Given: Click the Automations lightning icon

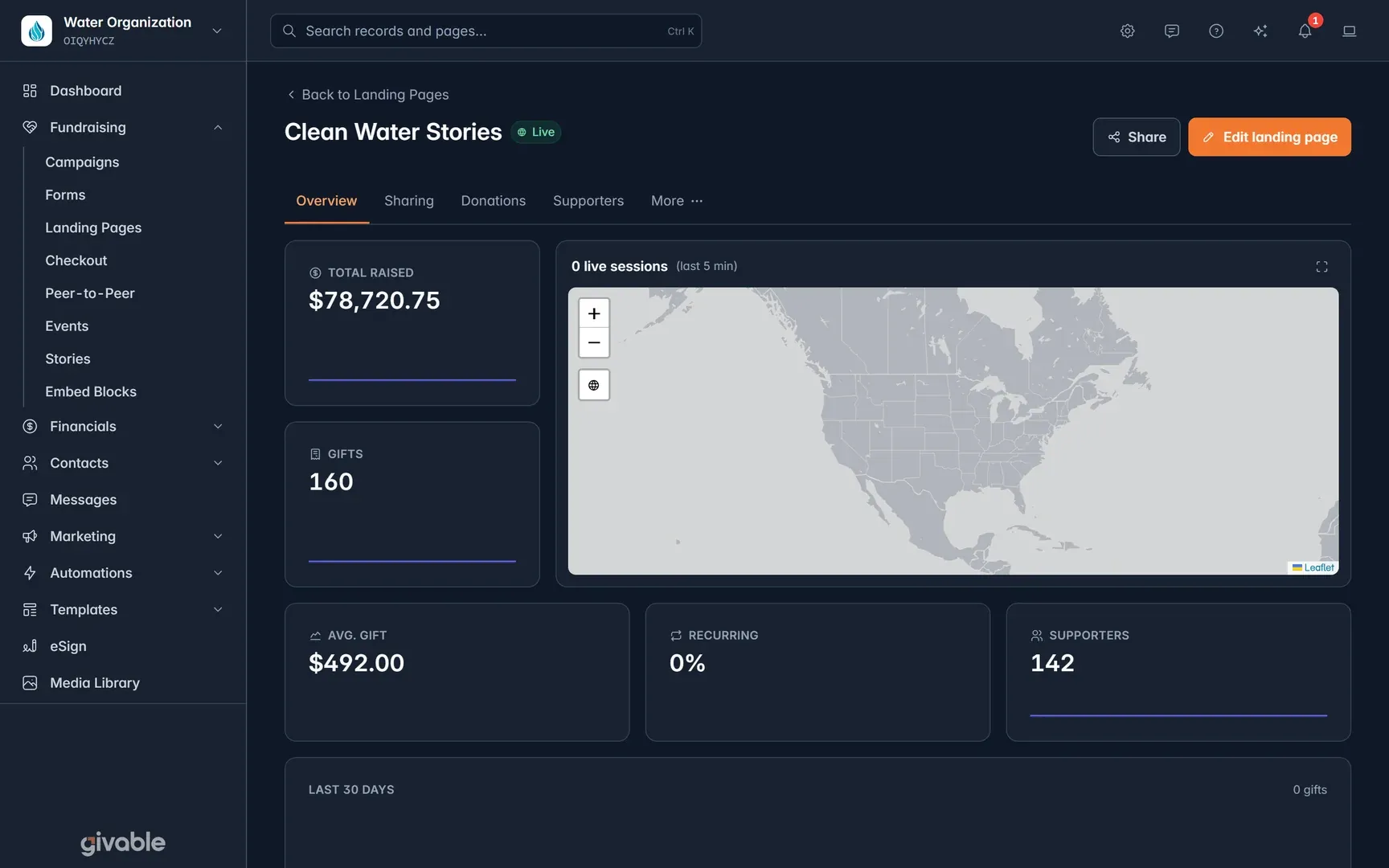Looking at the screenshot, I should pos(30,573).
